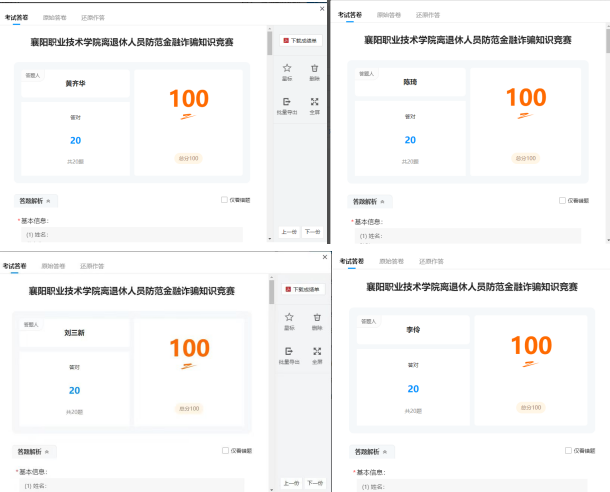Screen dimensions: 610x492
Task: Star the answer sheet of 刘三新
Action: point(288,318)
